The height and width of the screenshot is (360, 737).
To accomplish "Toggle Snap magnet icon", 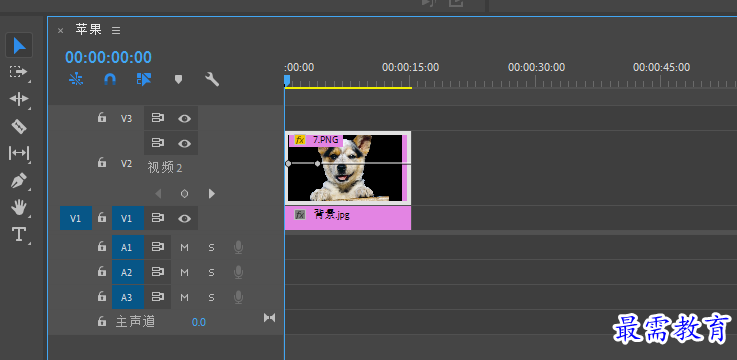I will pos(110,79).
